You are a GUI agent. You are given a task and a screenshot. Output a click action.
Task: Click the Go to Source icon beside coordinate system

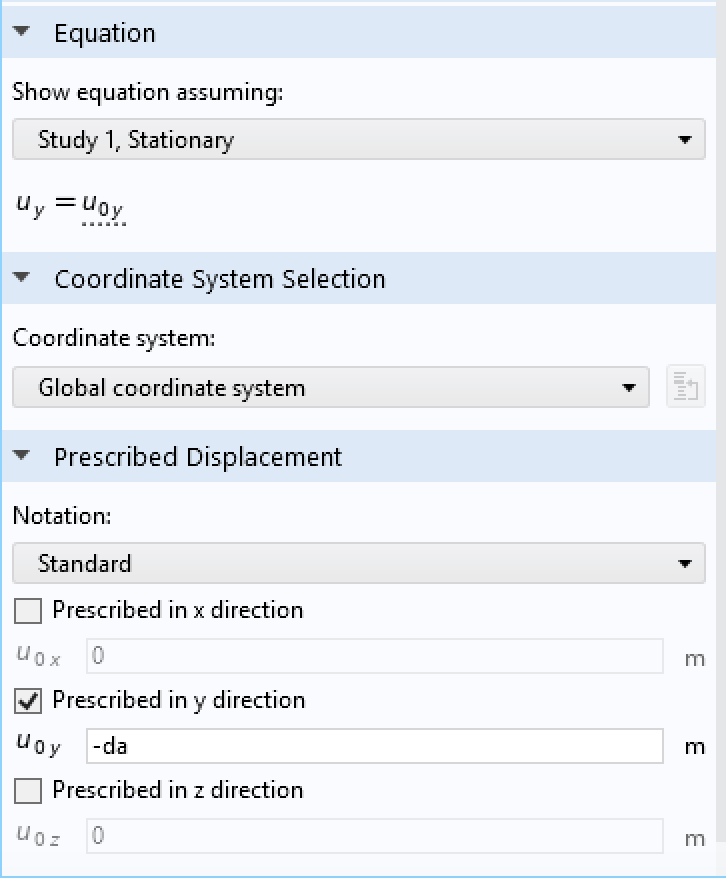(x=686, y=387)
